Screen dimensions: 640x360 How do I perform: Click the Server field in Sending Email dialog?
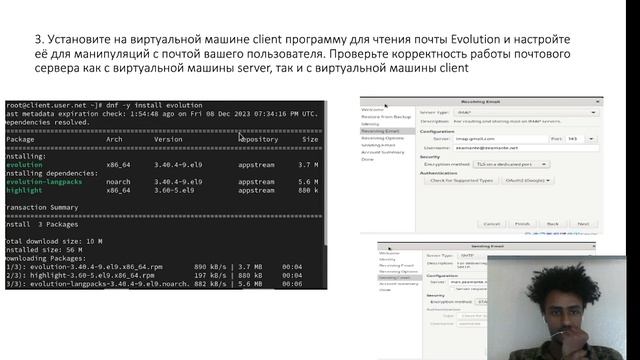coord(468,282)
